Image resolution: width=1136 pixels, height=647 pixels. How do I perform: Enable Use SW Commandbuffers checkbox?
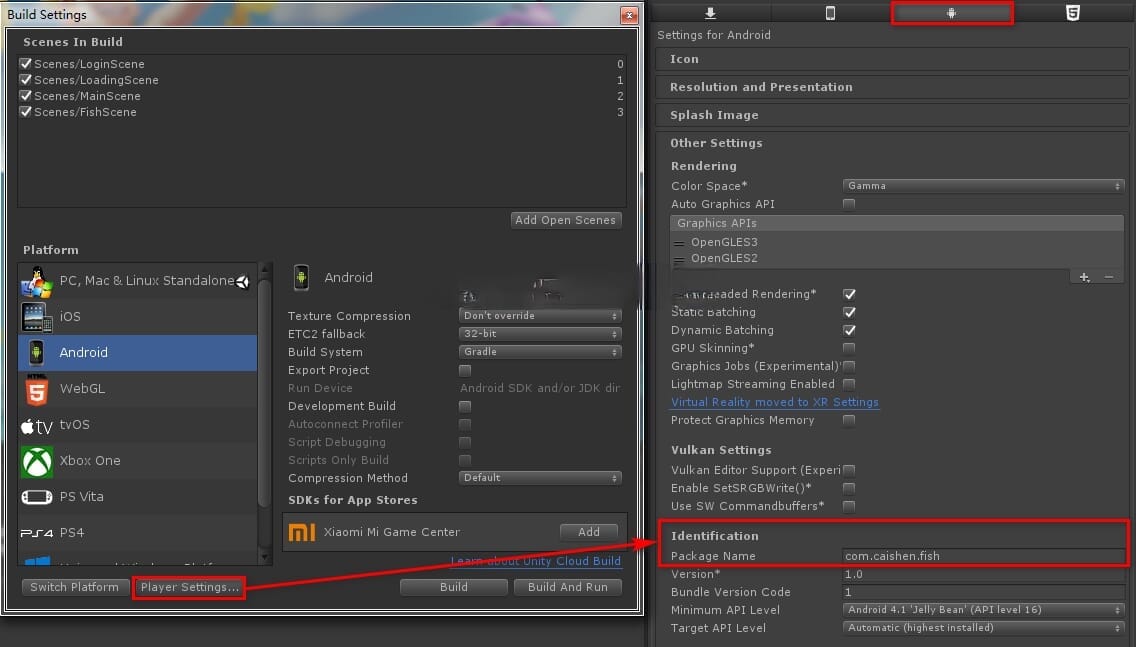tap(849, 506)
